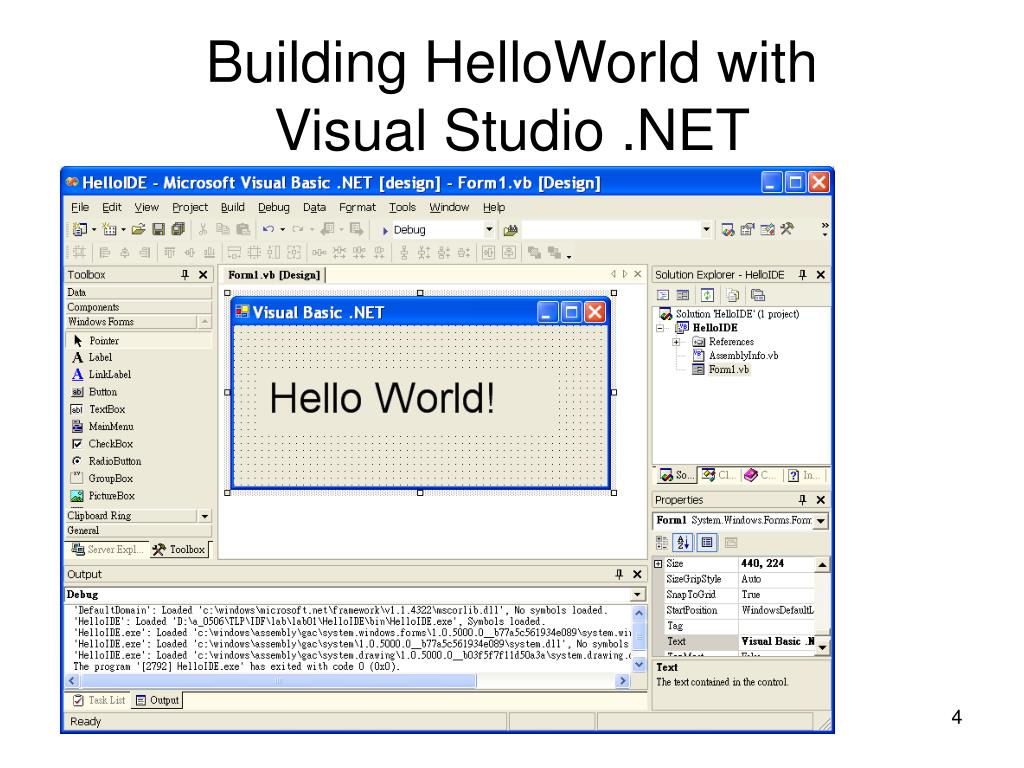The height and width of the screenshot is (768, 1024).
Task: Toggle Categorized view in Properties panel
Action: coord(662,542)
